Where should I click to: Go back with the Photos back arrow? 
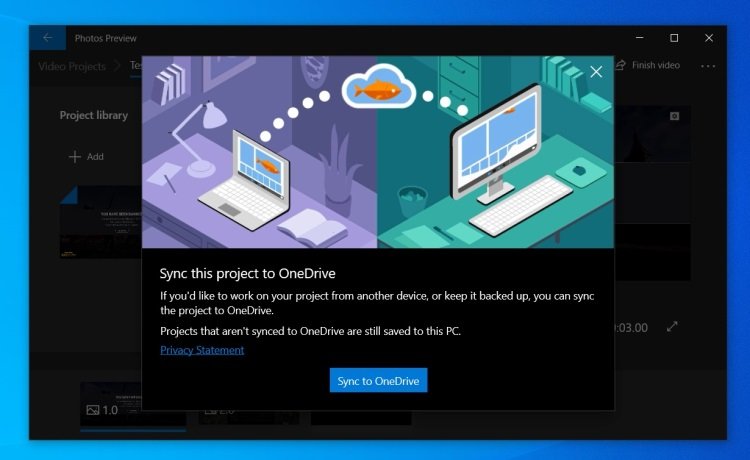point(47,38)
